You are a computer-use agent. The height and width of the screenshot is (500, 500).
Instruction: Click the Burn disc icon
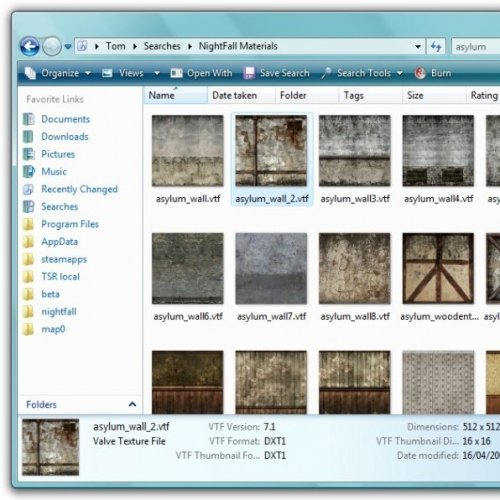coord(420,73)
